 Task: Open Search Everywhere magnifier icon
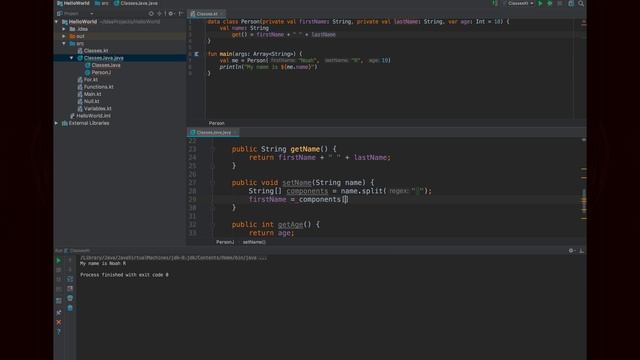[581, 3]
